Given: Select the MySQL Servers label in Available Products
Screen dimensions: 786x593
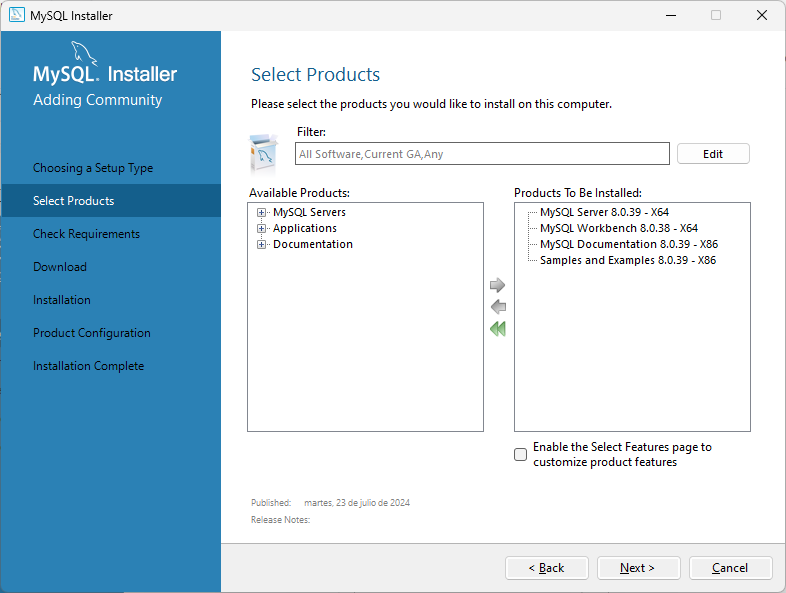Looking at the screenshot, I should [309, 212].
